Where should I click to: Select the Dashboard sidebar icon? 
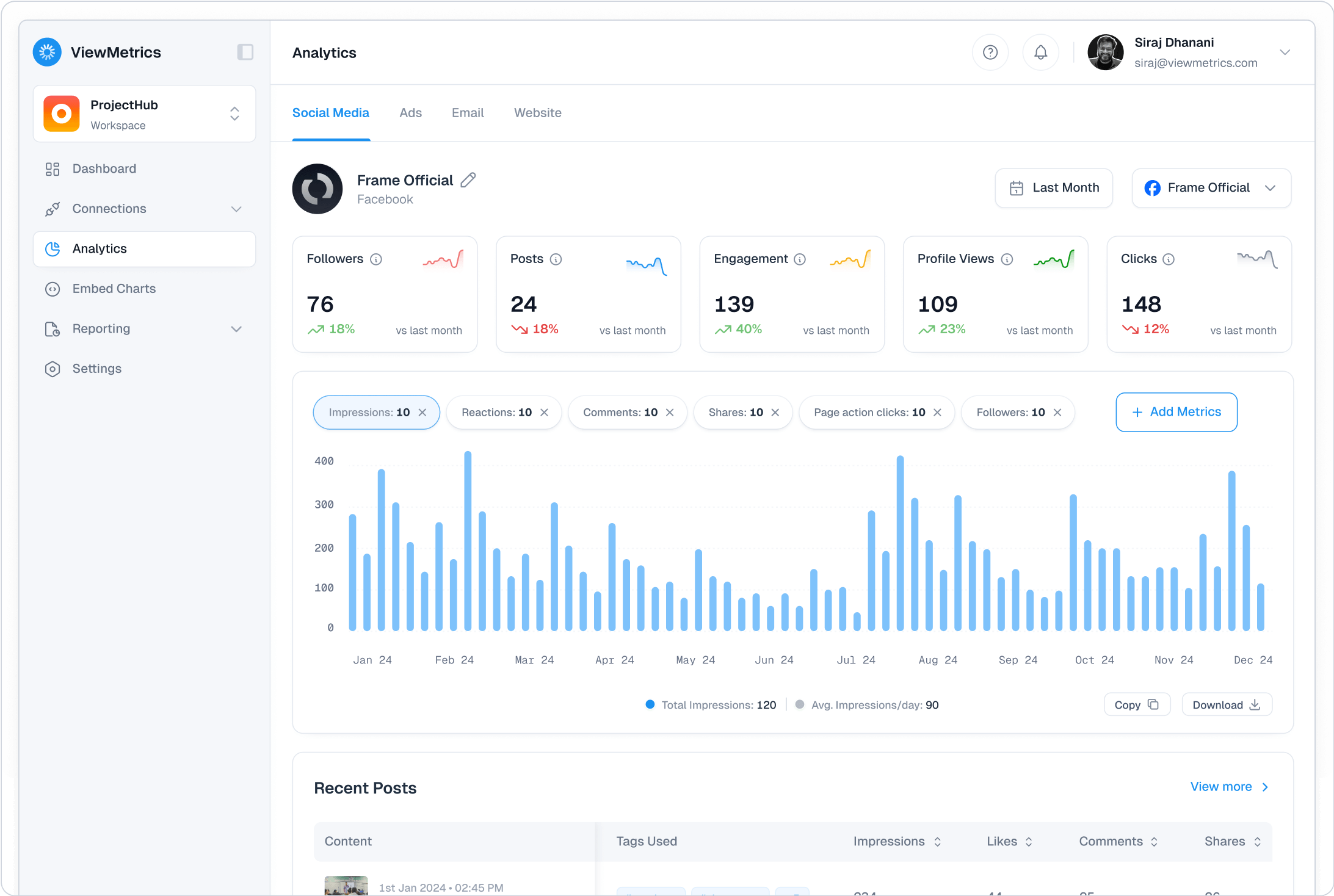coord(53,168)
